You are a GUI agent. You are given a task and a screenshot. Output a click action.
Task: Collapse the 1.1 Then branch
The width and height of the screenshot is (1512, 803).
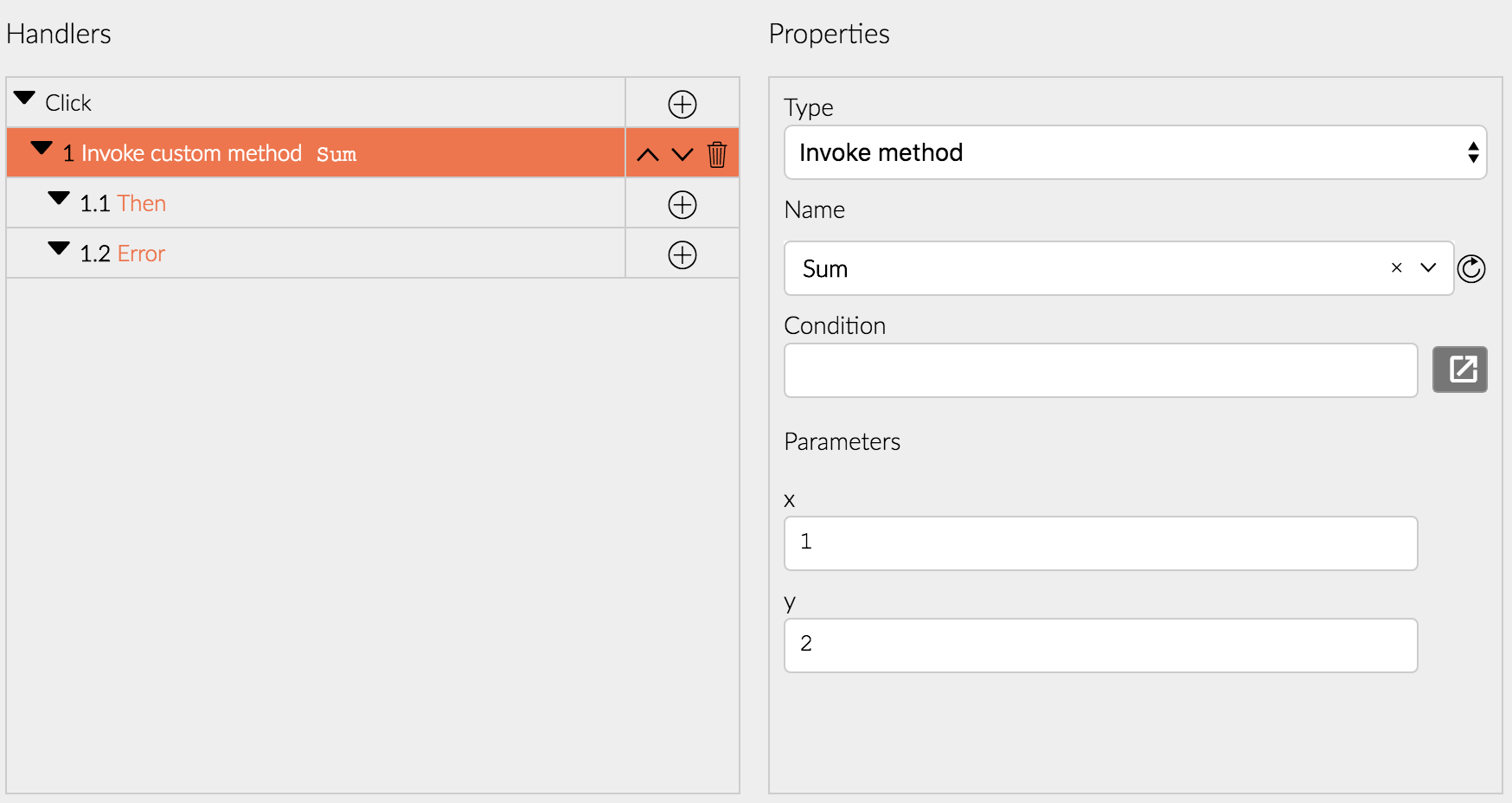(59, 198)
